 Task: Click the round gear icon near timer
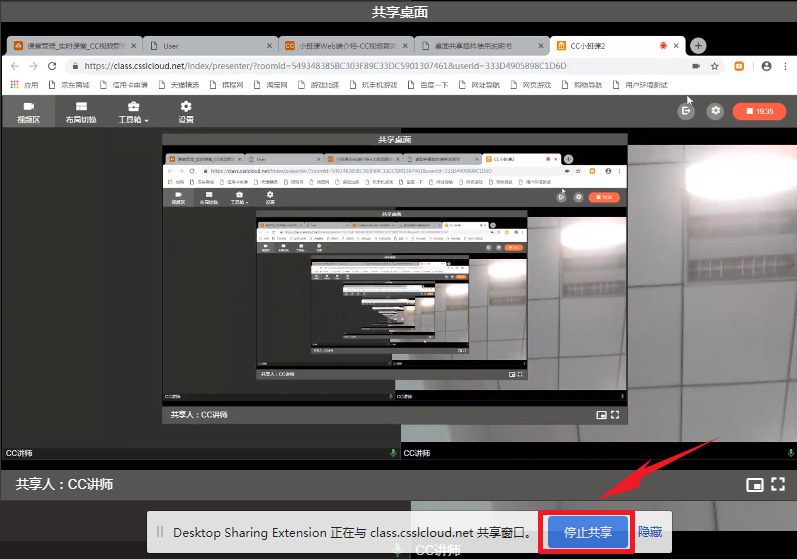715,111
